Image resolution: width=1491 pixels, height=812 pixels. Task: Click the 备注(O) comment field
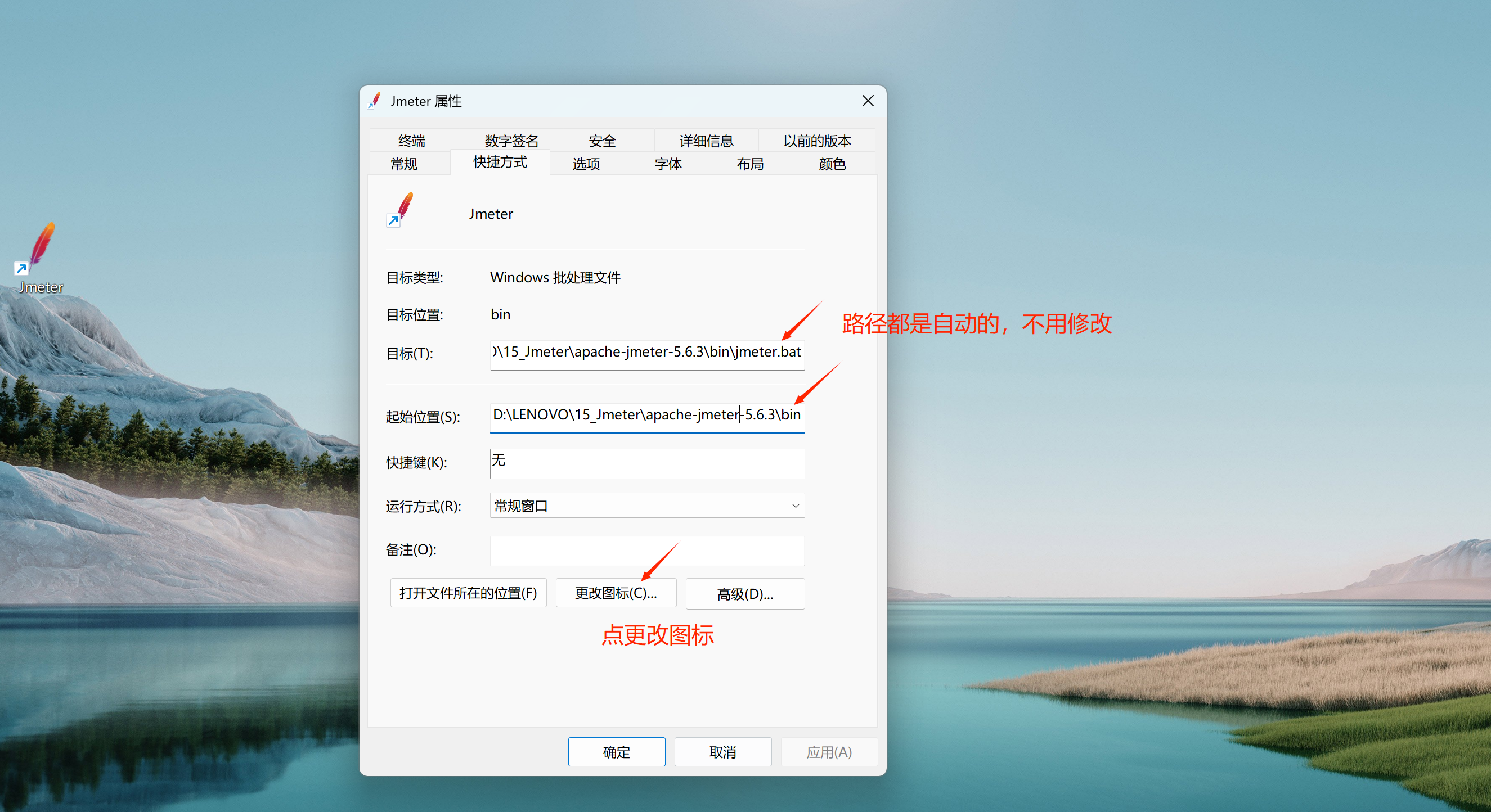[647, 551]
